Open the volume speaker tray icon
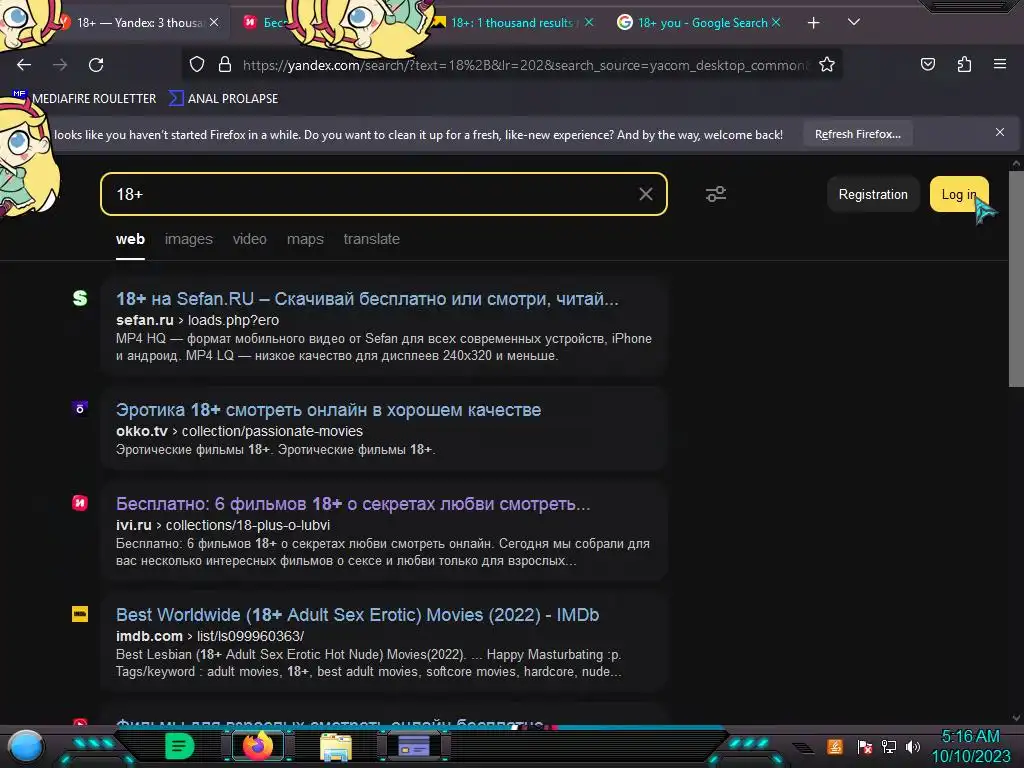The height and width of the screenshot is (768, 1024). click(912, 747)
